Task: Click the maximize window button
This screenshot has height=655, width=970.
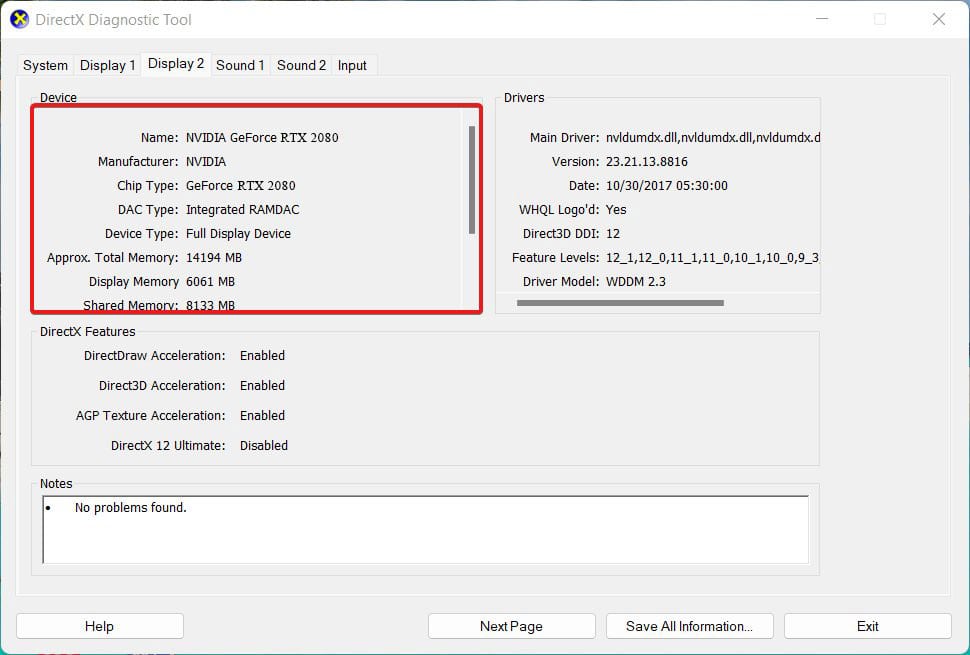Action: pyautogui.click(x=880, y=19)
